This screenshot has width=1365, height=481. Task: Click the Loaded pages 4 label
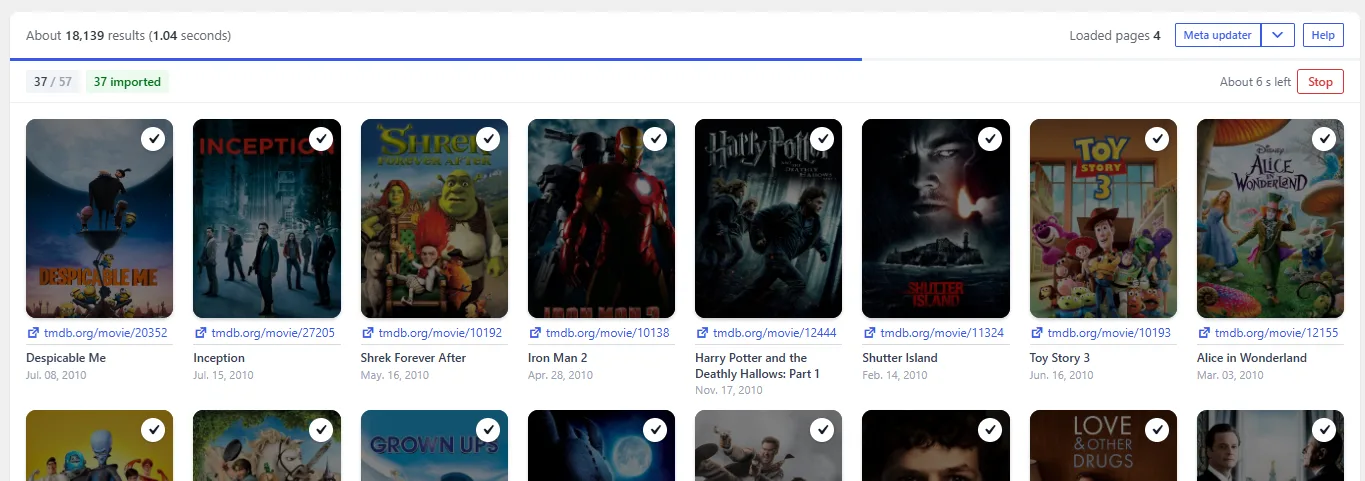tap(1115, 35)
